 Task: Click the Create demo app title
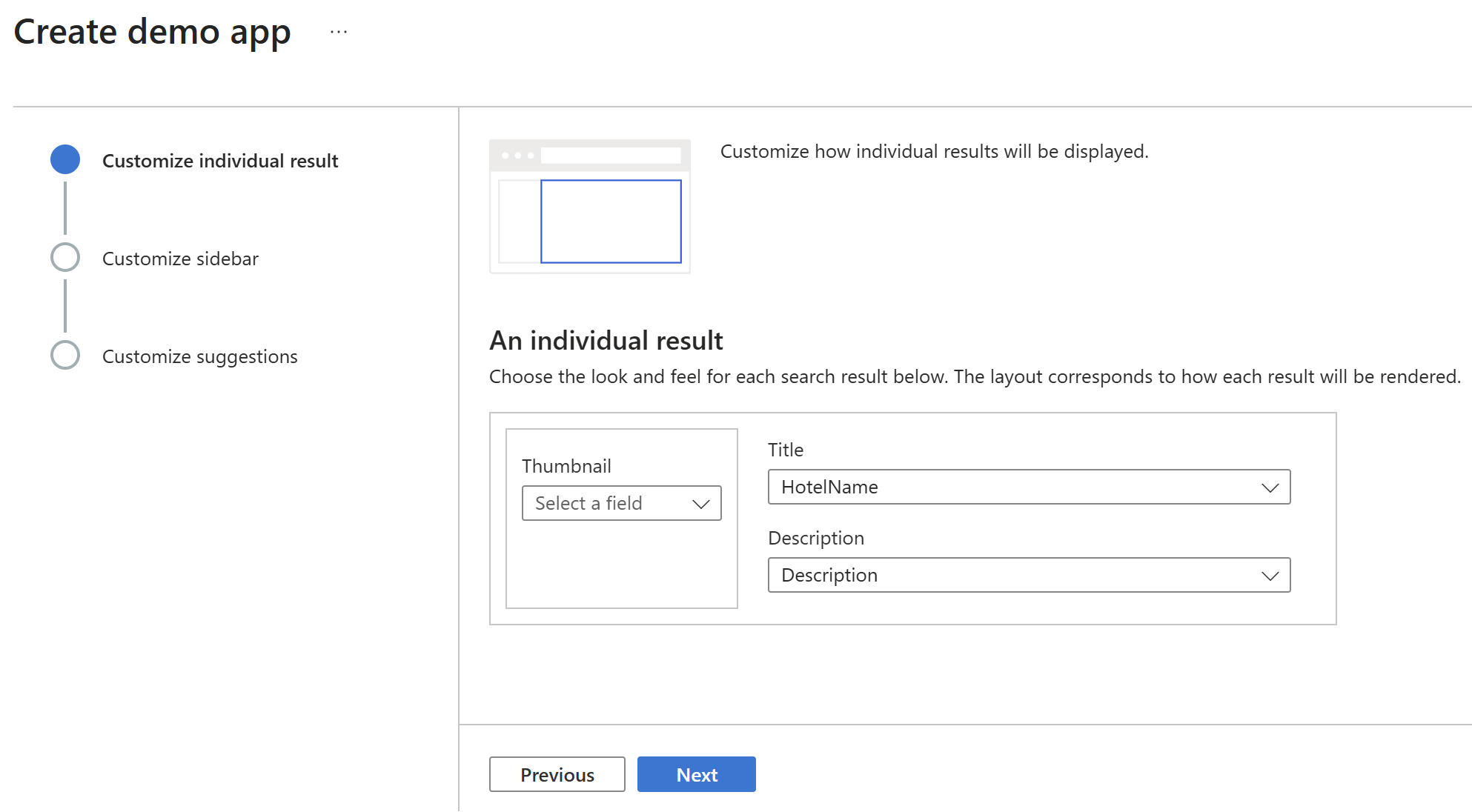pyautogui.click(x=152, y=32)
